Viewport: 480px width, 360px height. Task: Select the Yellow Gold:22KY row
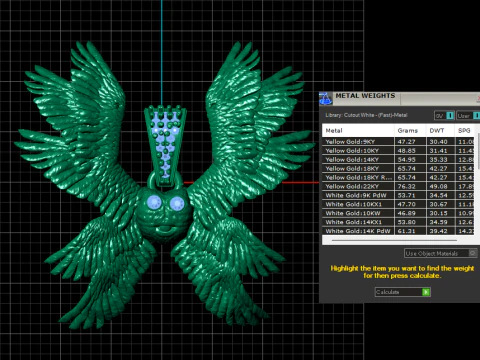(398, 187)
